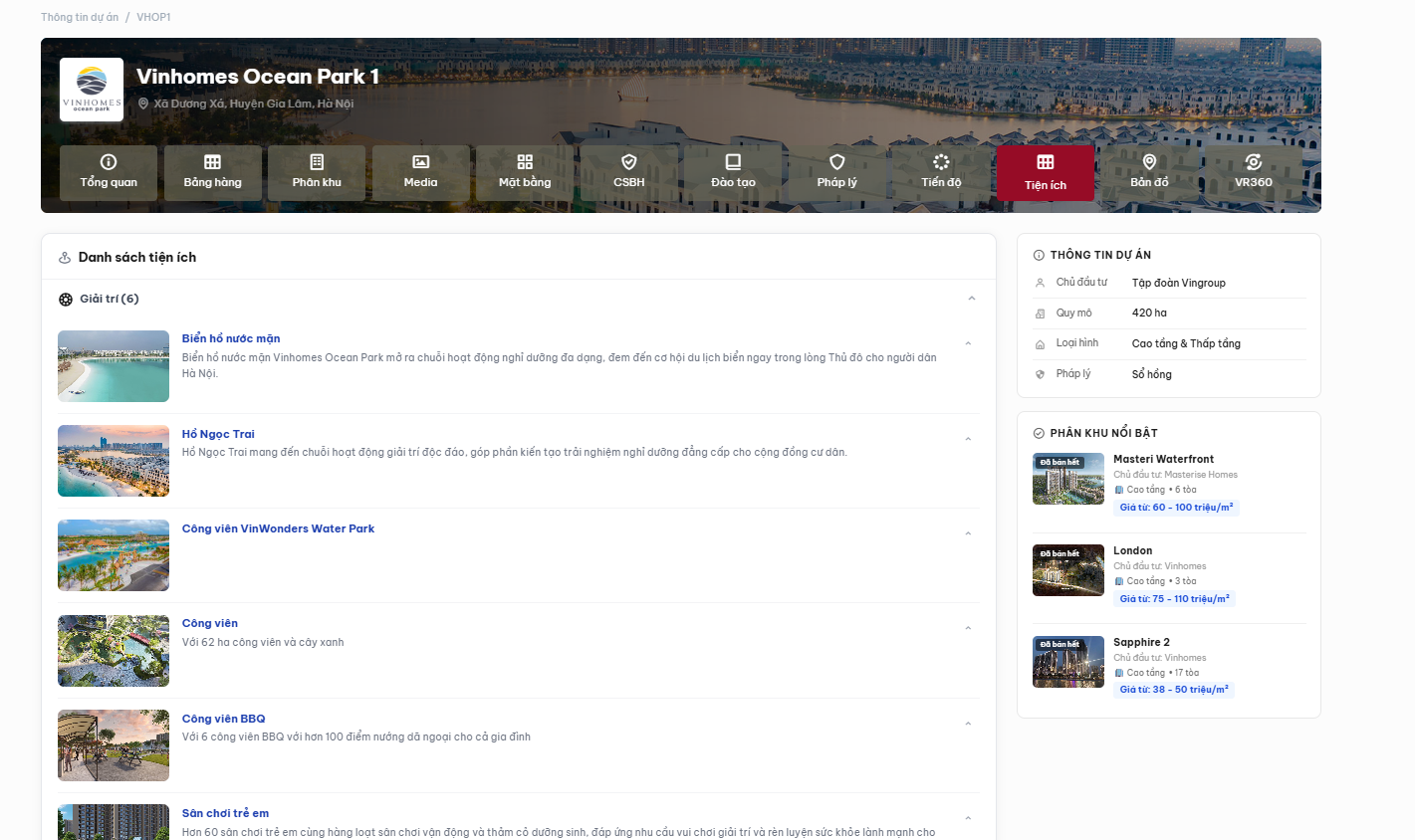Viewport: 1415px width, 840px height.
Task: Open the Phân khu tab
Action: point(317,173)
